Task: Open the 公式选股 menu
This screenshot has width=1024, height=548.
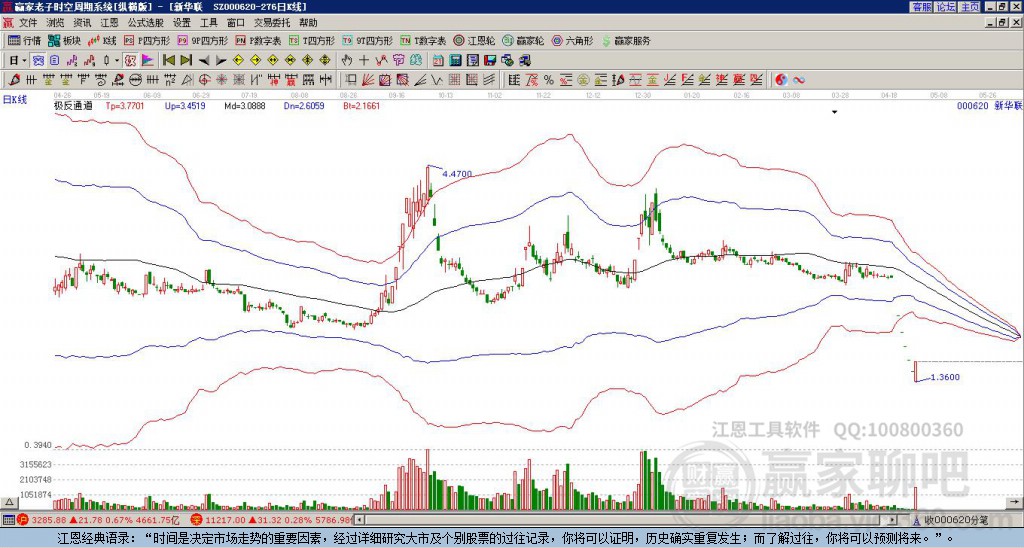Action: (x=146, y=23)
